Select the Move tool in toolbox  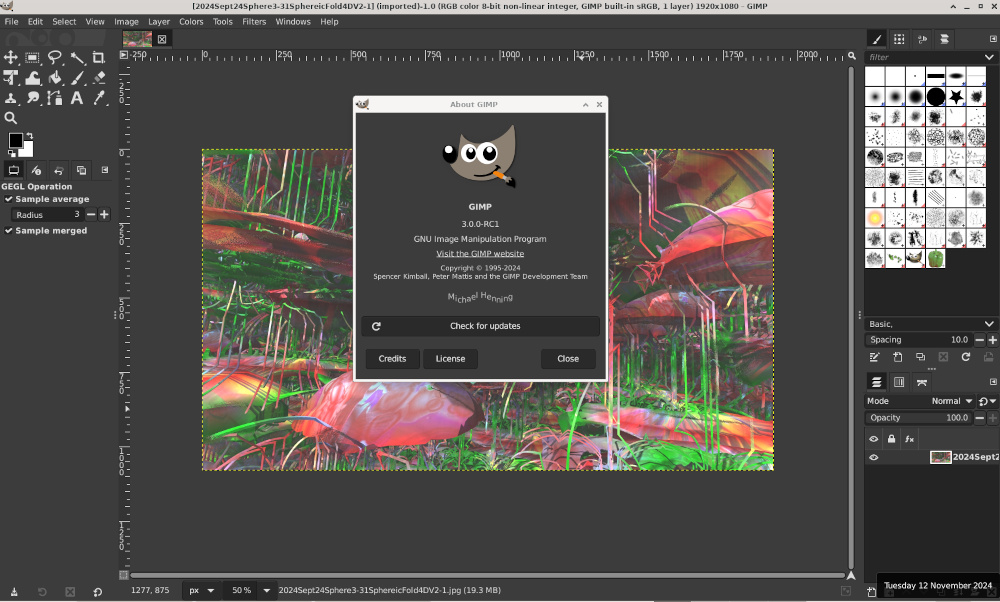tap(11, 58)
